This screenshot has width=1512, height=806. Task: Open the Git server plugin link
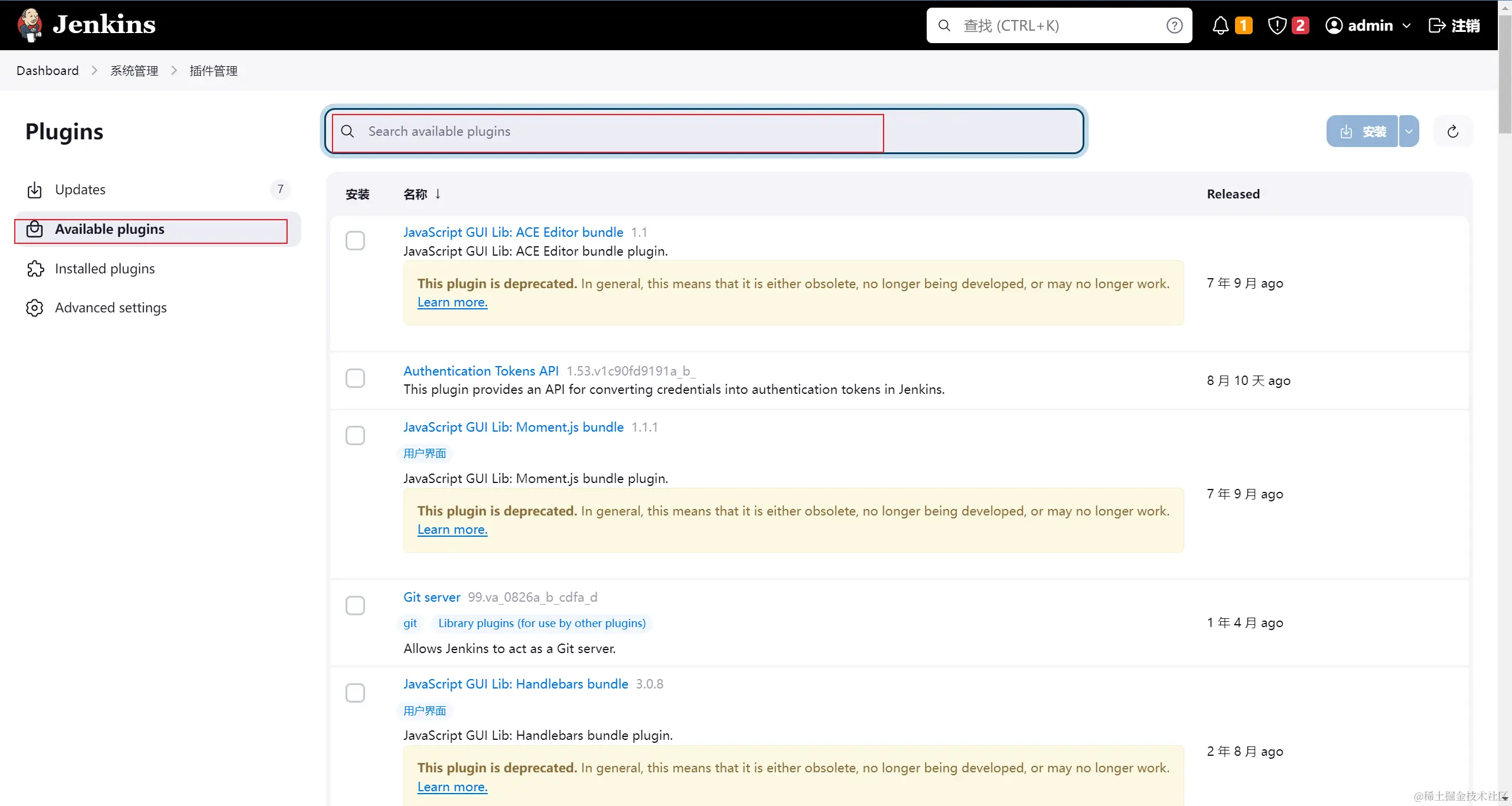pos(432,597)
